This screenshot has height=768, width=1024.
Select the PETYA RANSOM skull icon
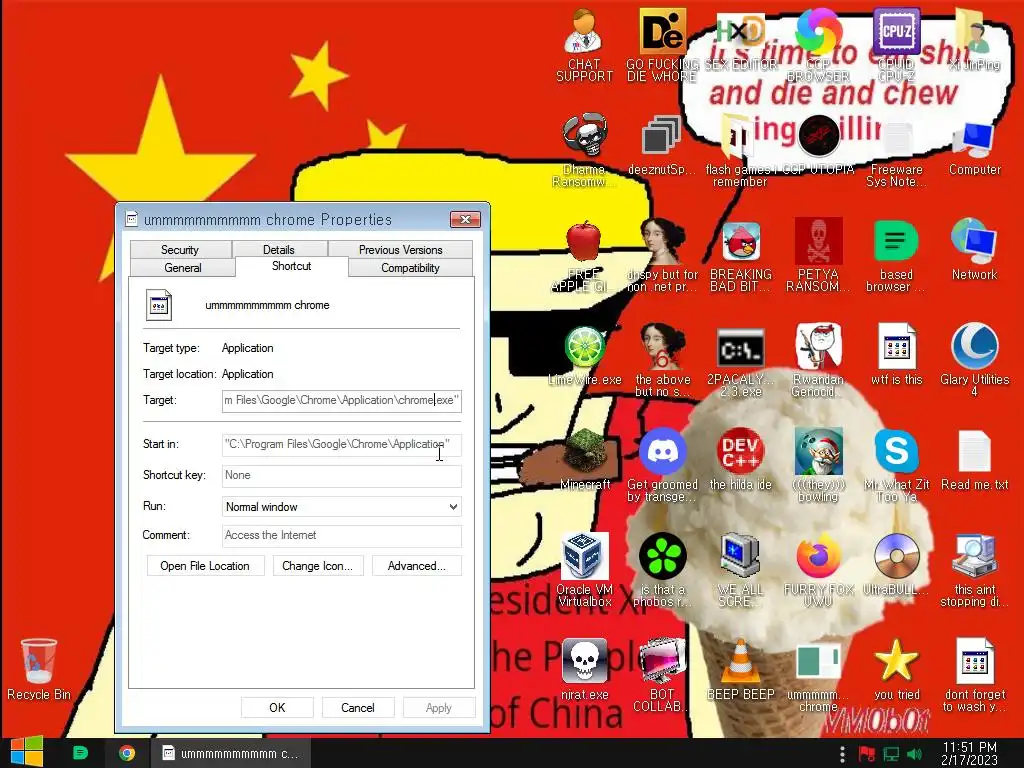tap(818, 255)
